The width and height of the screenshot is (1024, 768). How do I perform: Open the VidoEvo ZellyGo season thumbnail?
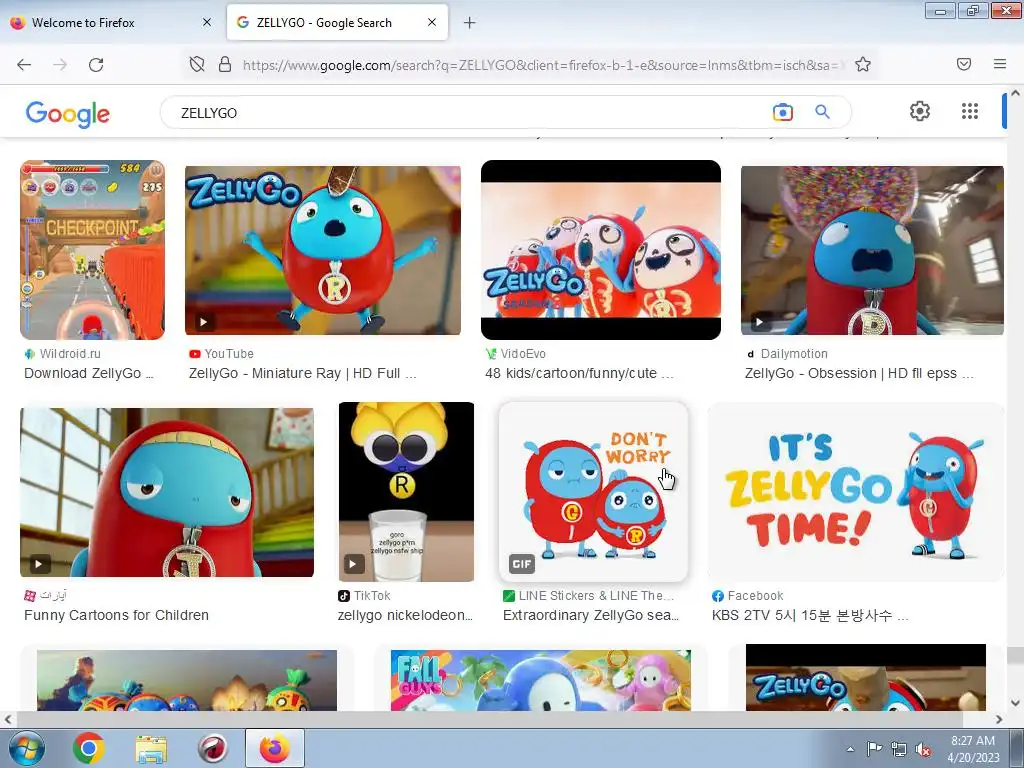[x=601, y=250]
